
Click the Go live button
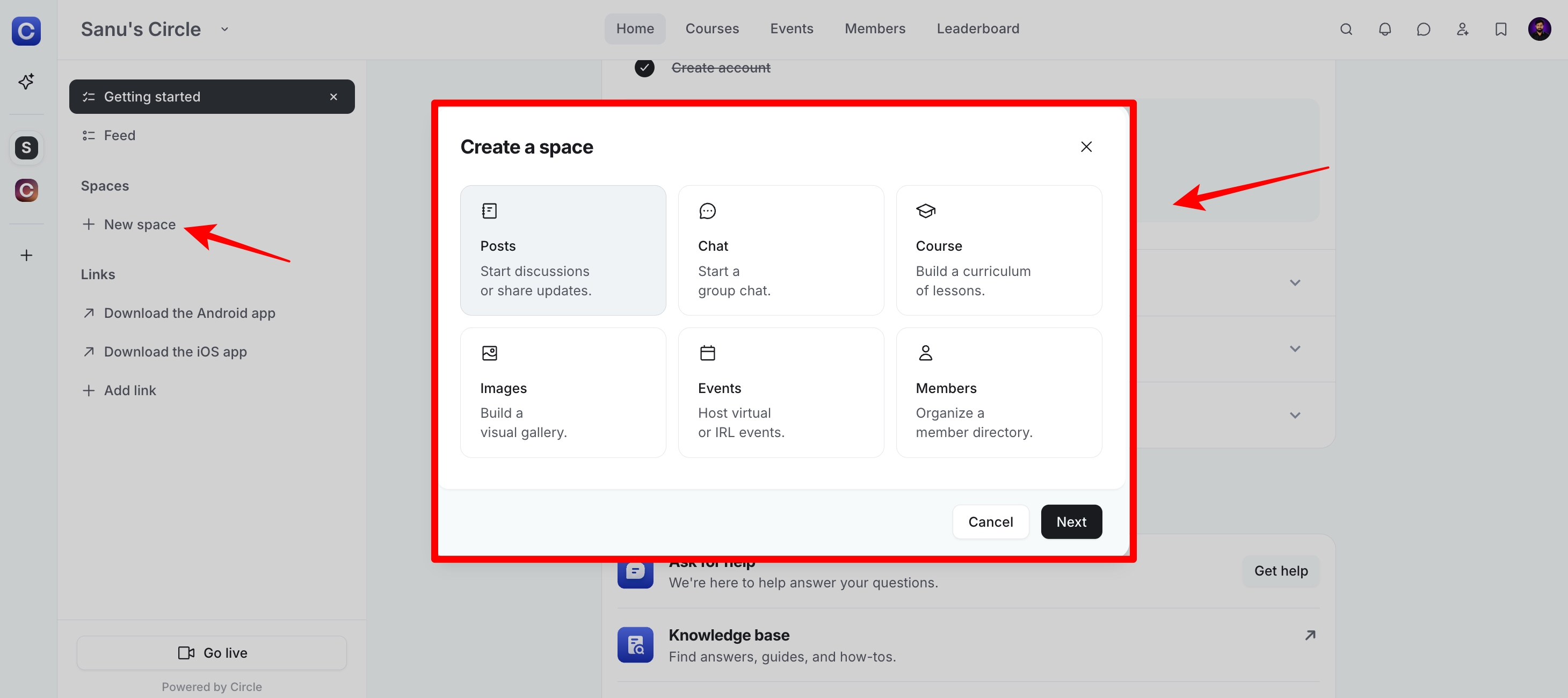(212, 652)
